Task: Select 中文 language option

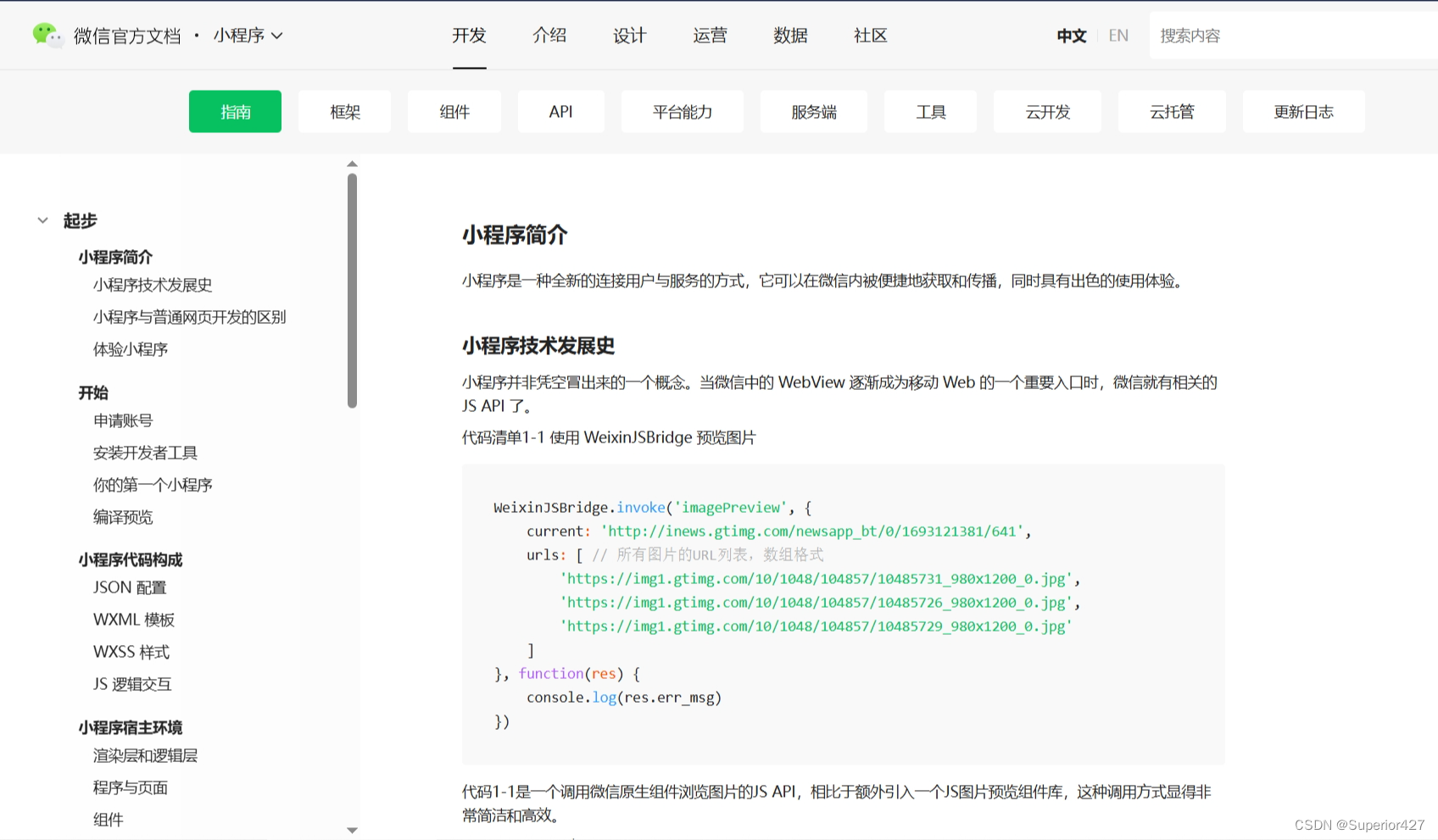Action: pos(1072,36)
